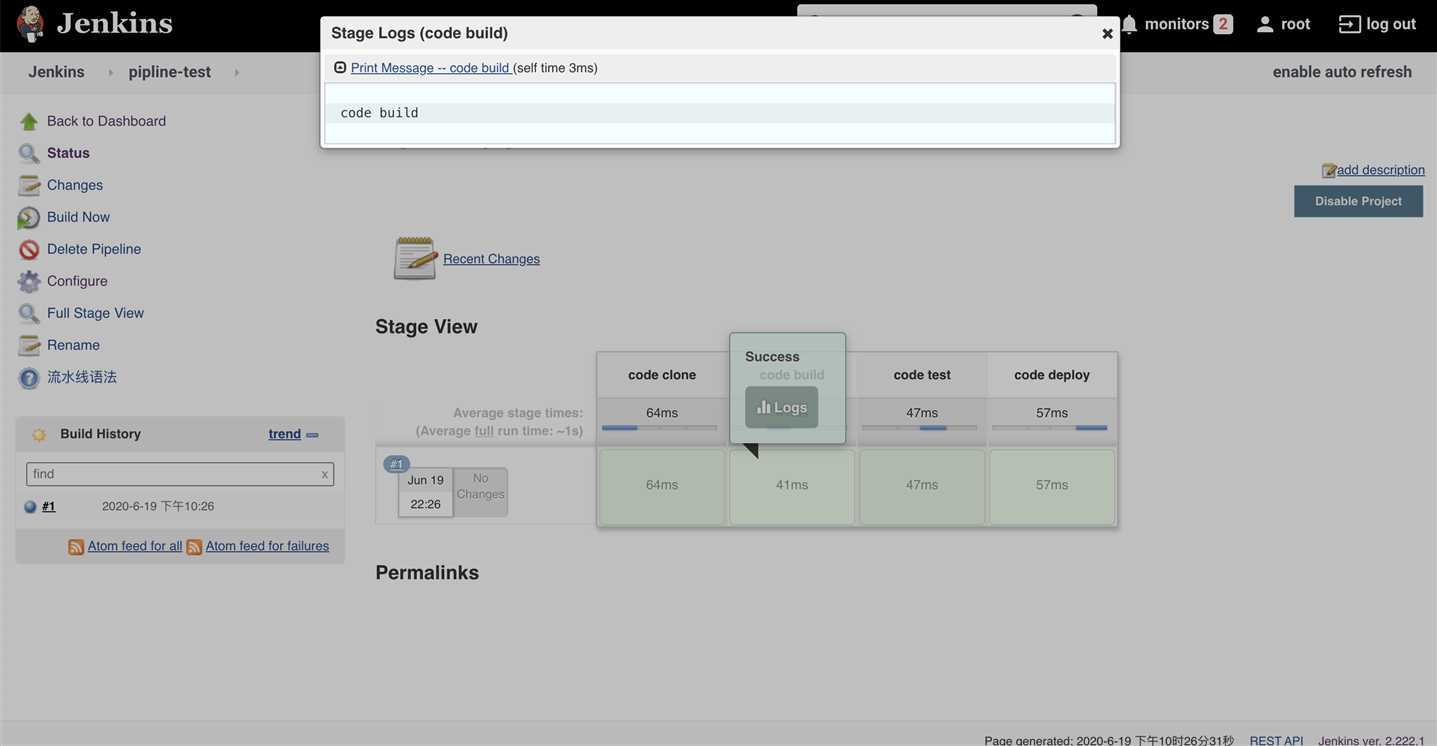Open the Print Message -- code build link
Viewport: 1437px width, 746px height.
tap(430, 68)
